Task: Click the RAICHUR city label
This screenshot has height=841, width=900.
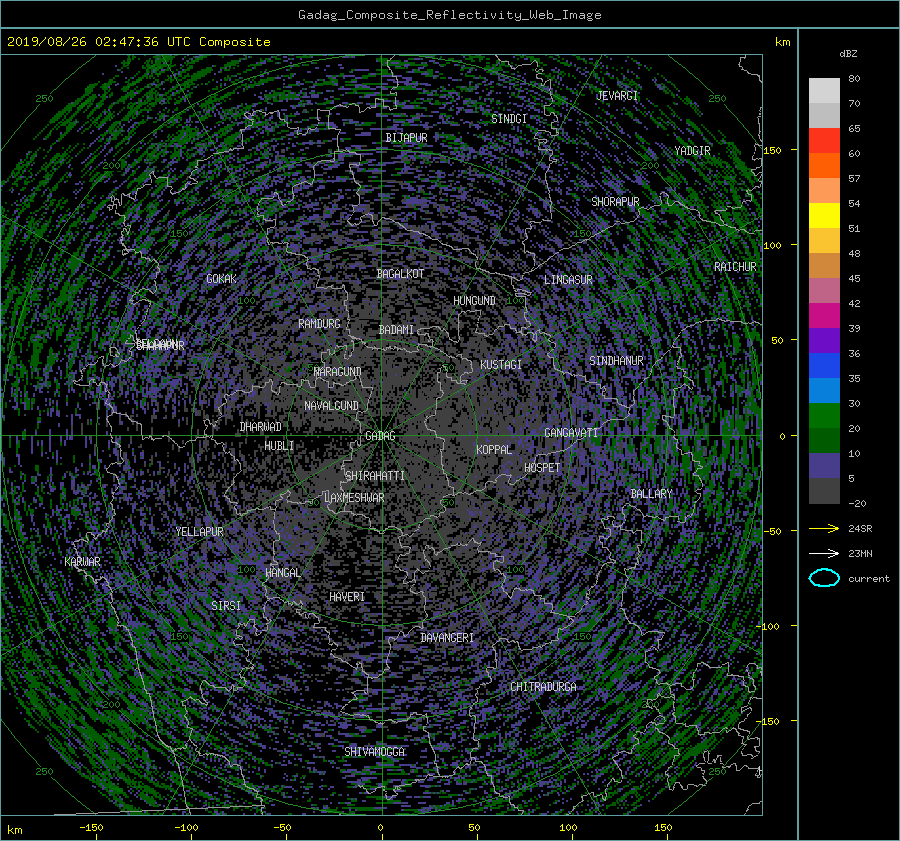Action: (x=735, y=267)
